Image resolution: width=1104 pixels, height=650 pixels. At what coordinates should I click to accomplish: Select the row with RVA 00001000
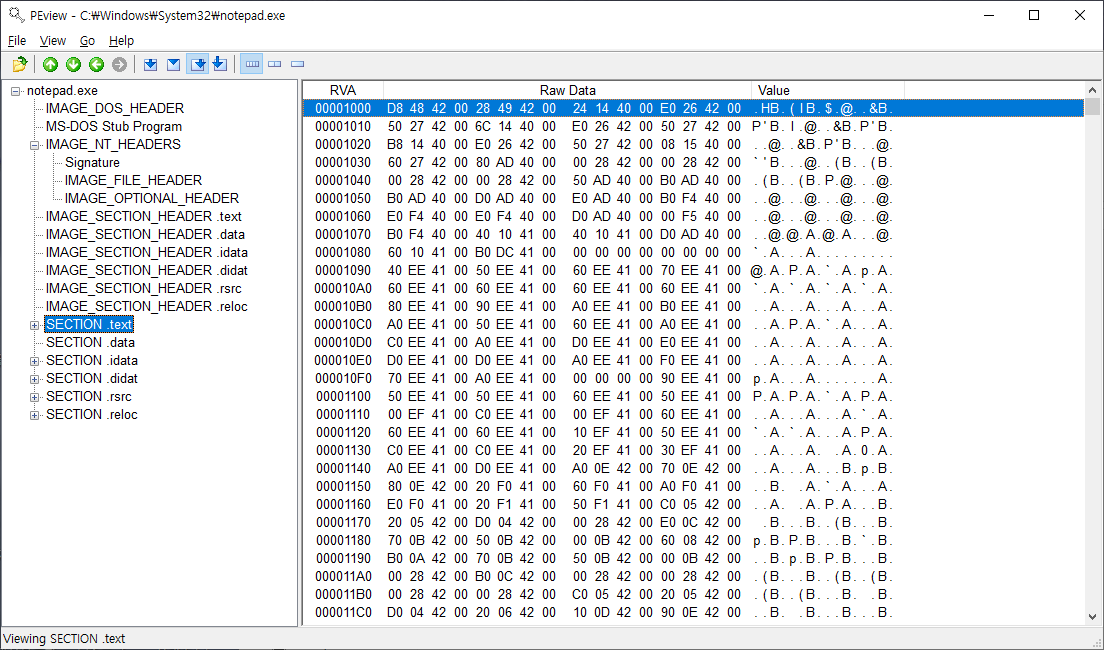[694, 108]
